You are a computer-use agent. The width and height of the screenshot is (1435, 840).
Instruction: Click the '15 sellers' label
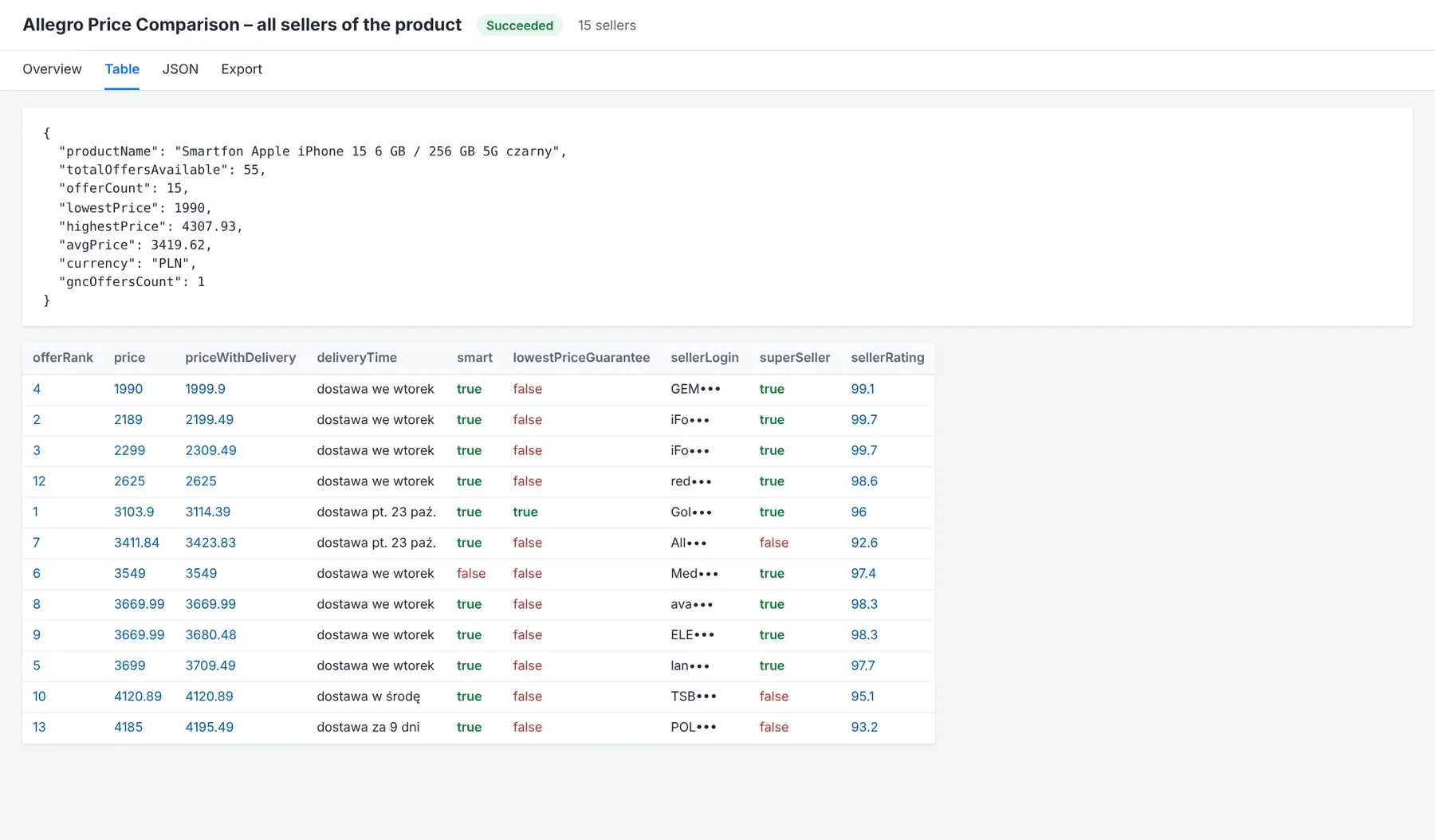coord(607,26)
